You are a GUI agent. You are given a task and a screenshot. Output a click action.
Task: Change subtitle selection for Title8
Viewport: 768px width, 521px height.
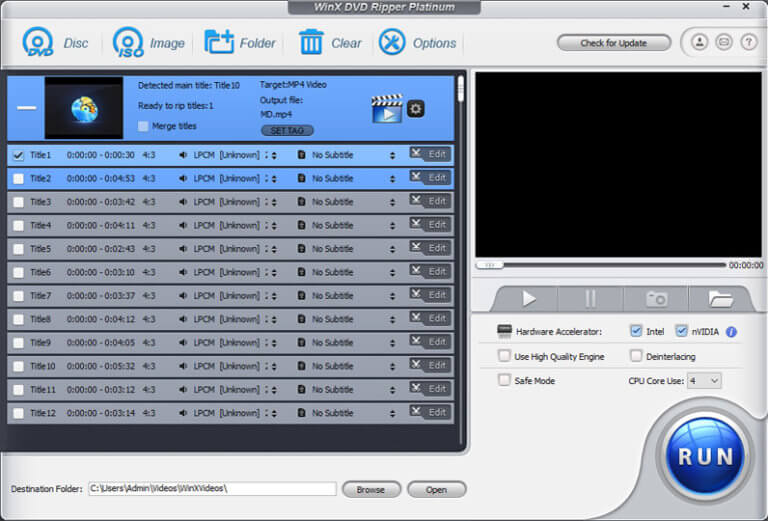(x=392, y=320)
